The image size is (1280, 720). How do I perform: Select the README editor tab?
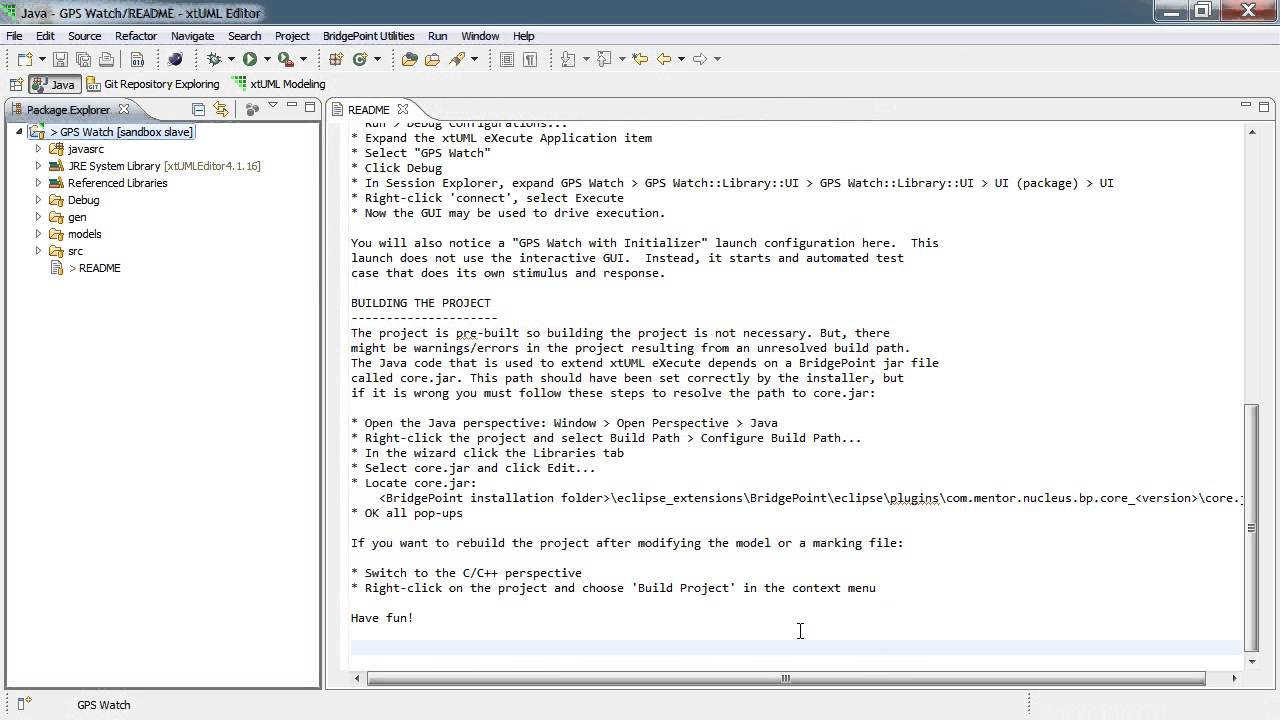point(368,110)
